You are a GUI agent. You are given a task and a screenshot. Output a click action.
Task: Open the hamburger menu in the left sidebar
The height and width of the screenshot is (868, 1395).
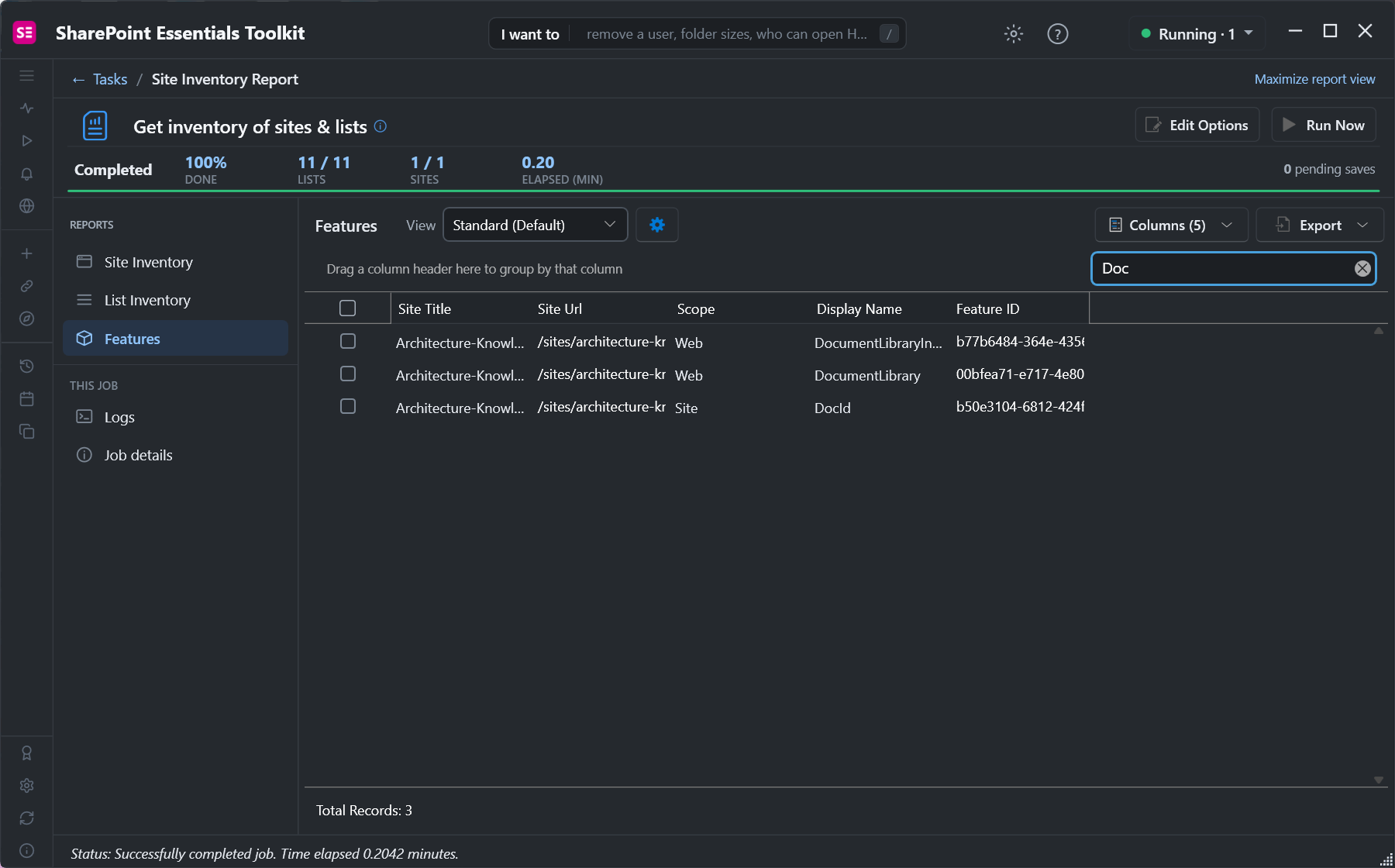click(x=26, y=76)
